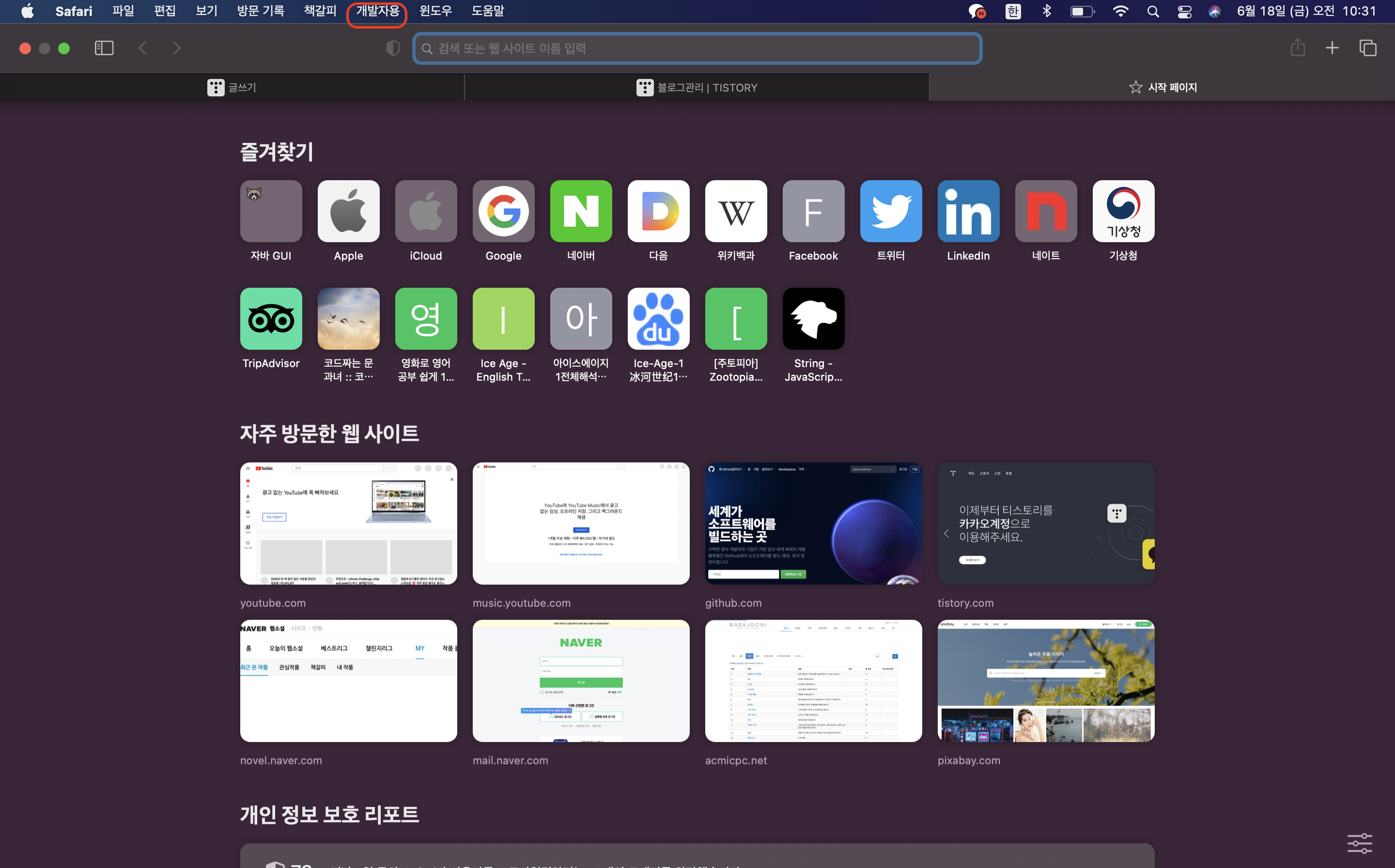Screen dimensions: 1395x868
Task: Toggle Korean input source in menu bar
Action: pos(1013,12)
